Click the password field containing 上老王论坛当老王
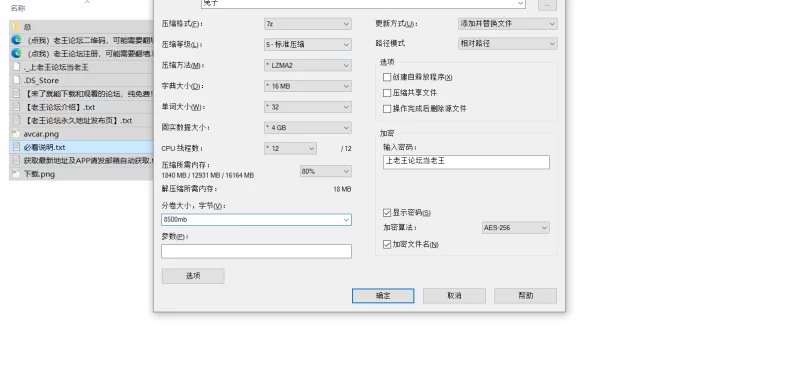Screen dimensions: 800x382 point(466,162)
